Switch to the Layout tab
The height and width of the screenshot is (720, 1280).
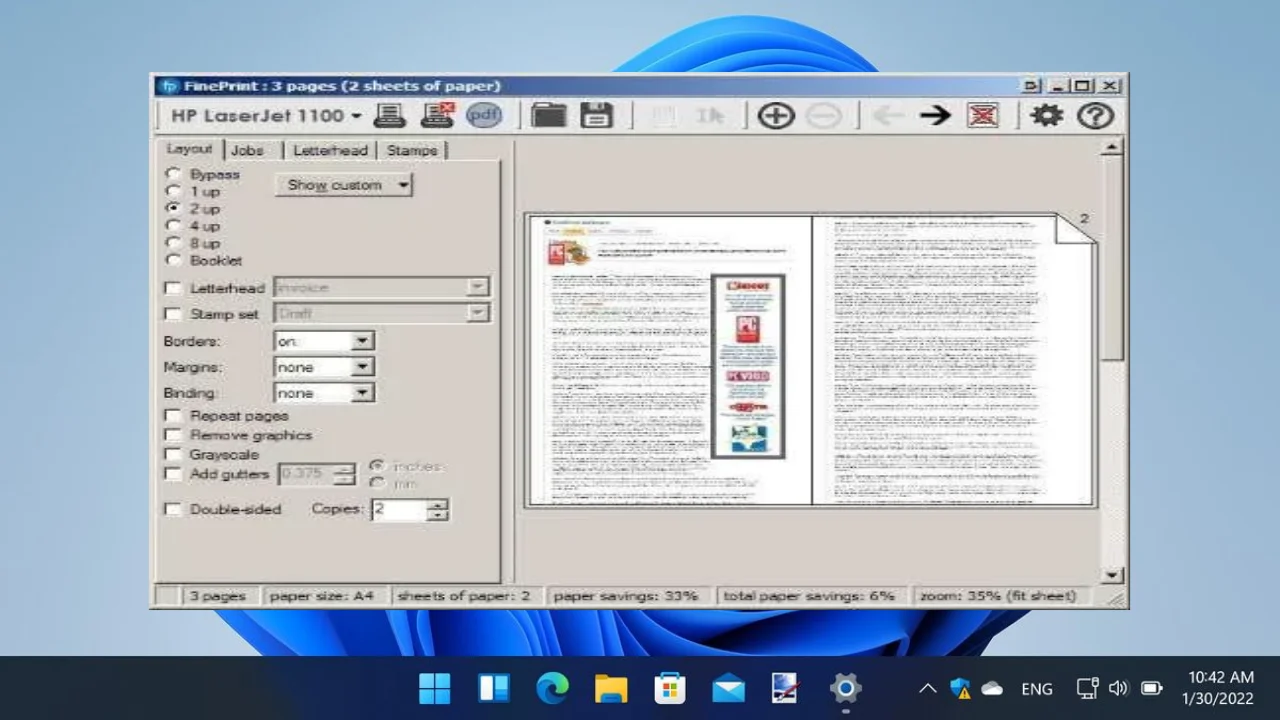pyautogui.click(x=190, y=149)
